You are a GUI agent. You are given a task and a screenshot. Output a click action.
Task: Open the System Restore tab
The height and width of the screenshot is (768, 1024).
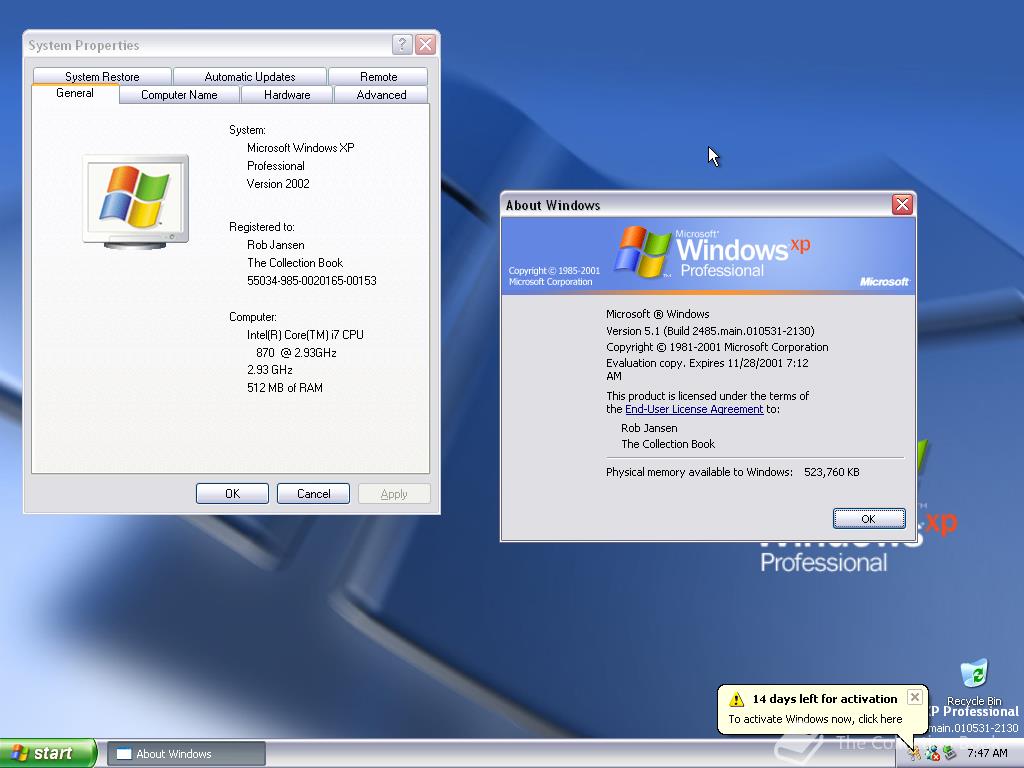click(102, 76)
